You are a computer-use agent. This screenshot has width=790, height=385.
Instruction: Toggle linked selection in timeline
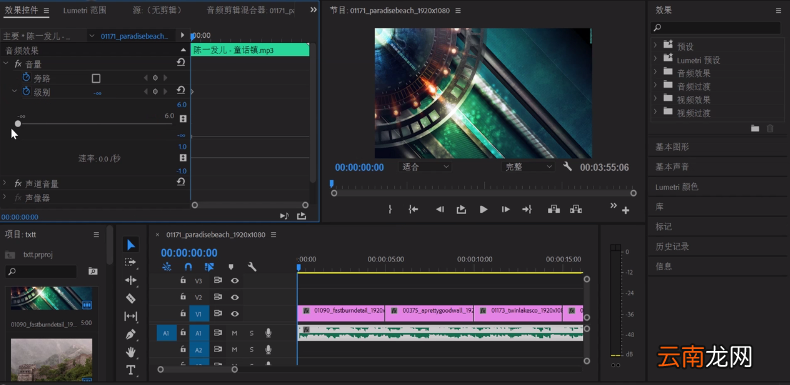(x=209, y=267)
